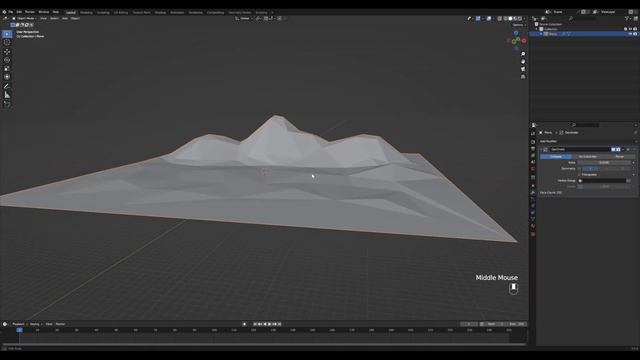640x360 pixels.
Task: Open timeline Playback dropdown
Action: [19, 324]
